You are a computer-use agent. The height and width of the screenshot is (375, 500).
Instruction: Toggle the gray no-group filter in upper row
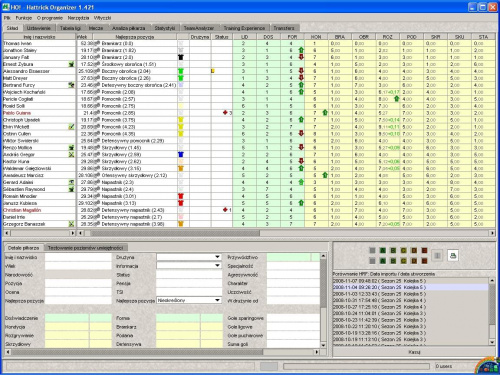[x=372, y=250]
